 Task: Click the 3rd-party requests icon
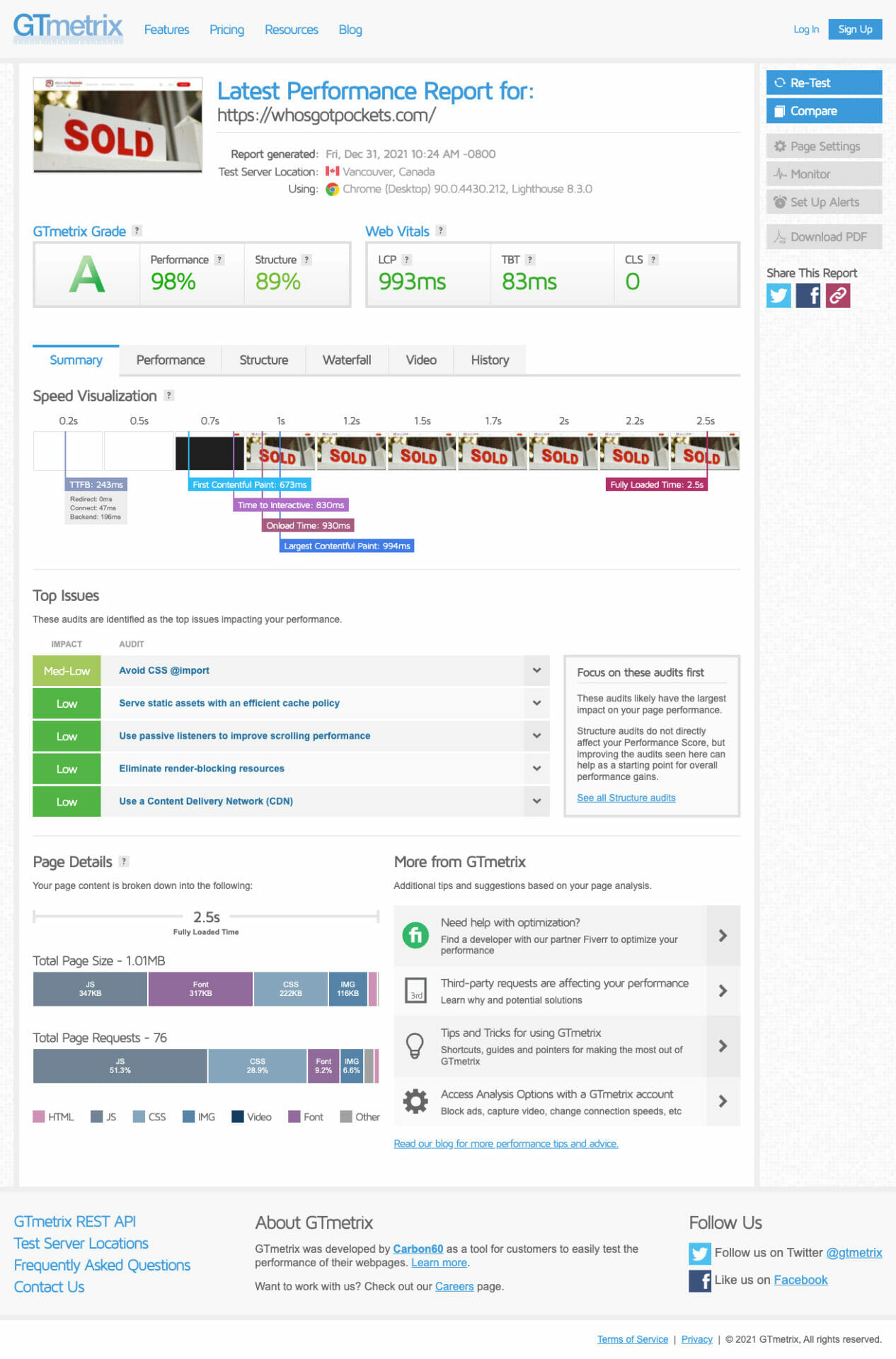[x=415, y=990]
